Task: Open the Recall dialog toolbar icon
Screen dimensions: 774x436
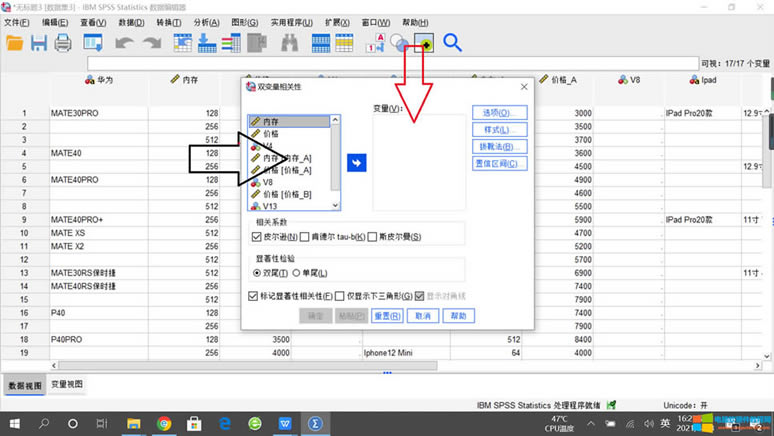Action: tap(94, 43)
